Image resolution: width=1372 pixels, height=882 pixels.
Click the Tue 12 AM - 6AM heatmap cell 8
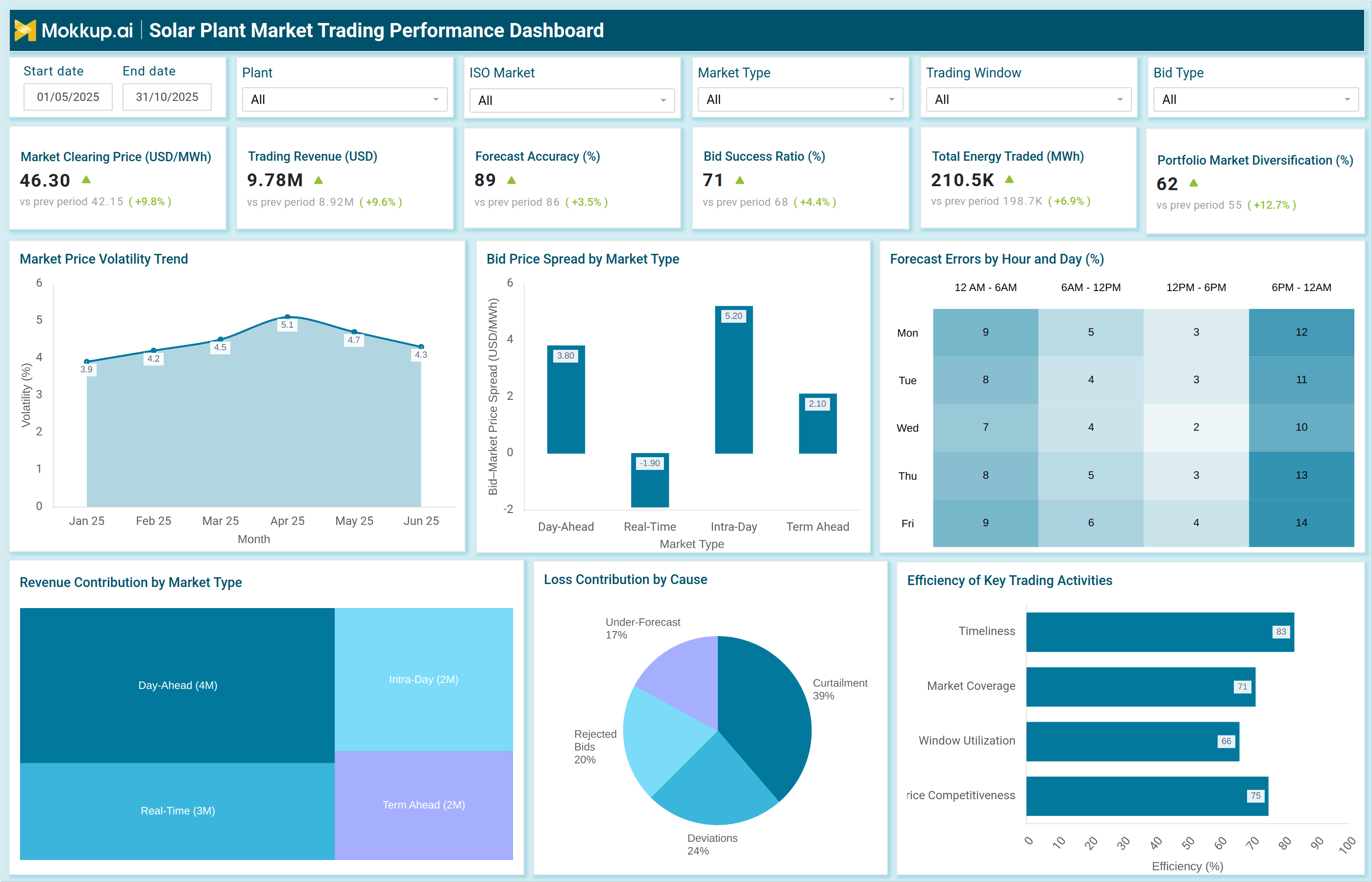[985, 380]
